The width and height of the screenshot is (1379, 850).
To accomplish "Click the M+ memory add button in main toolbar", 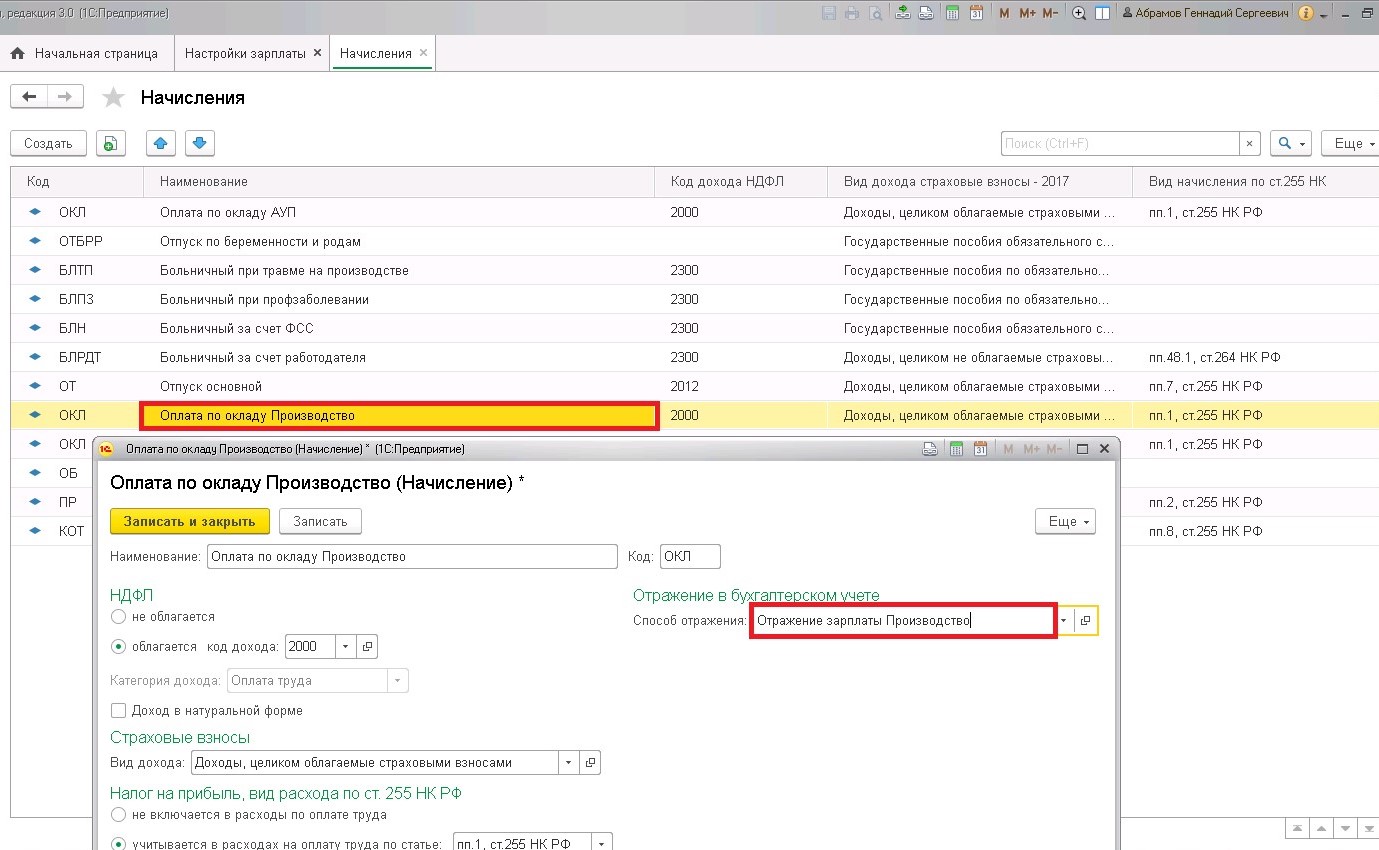I will click(x=1027, y=13).
